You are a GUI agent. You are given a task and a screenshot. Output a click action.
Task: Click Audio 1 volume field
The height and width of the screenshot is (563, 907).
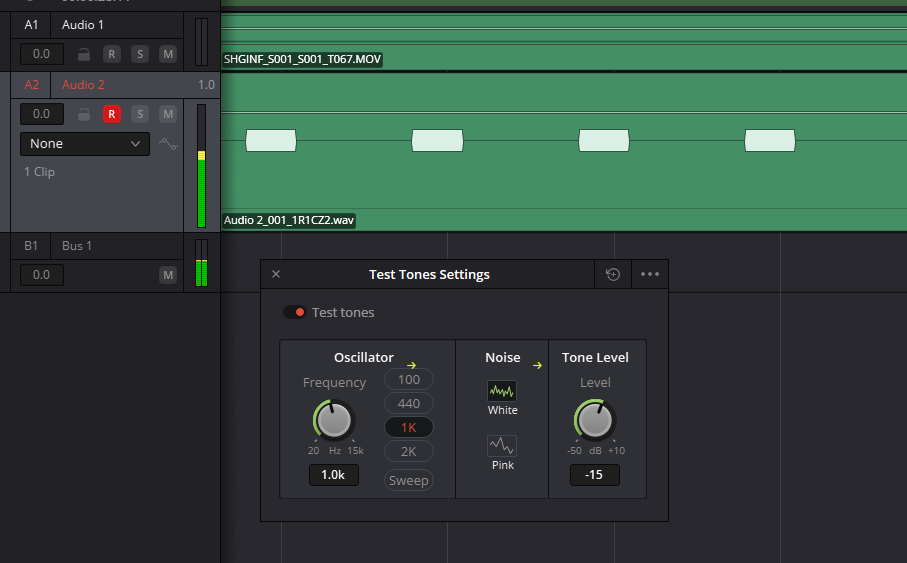(42, 54)
